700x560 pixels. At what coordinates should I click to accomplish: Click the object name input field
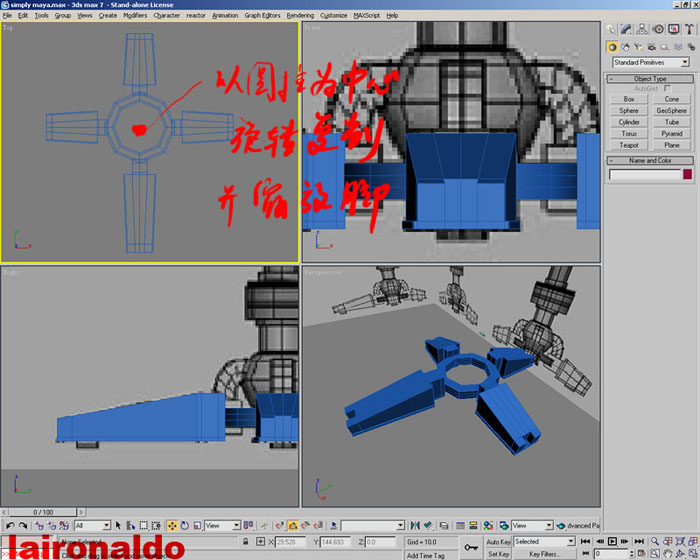pyautogui.click(x=645, y=174)
